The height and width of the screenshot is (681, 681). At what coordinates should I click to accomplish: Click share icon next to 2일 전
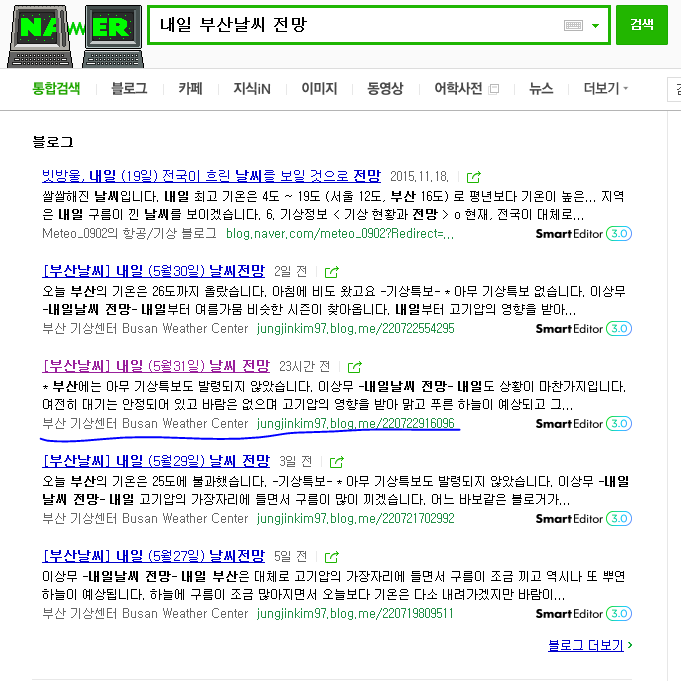coord(331,272)
